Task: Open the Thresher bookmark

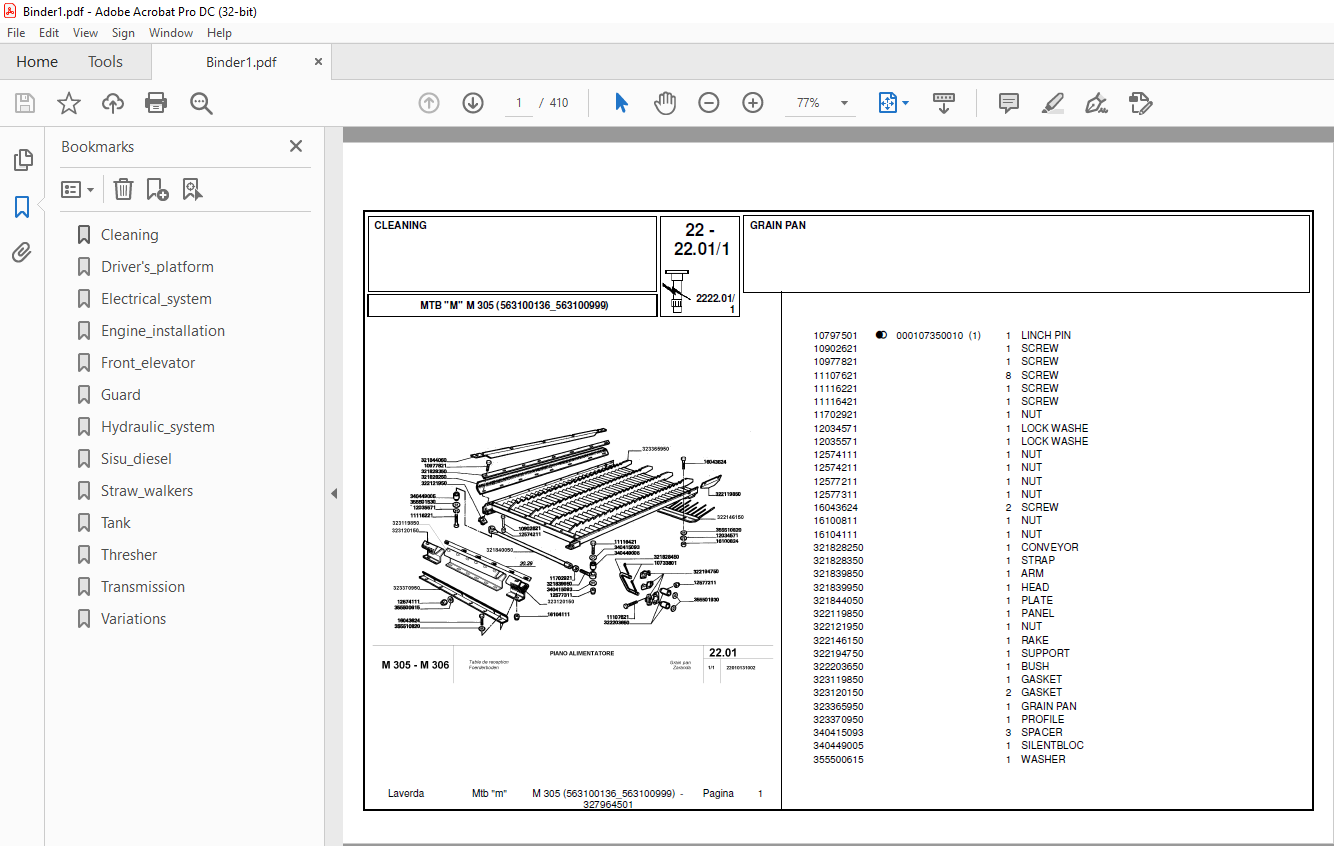Action: tap(129, 555)
